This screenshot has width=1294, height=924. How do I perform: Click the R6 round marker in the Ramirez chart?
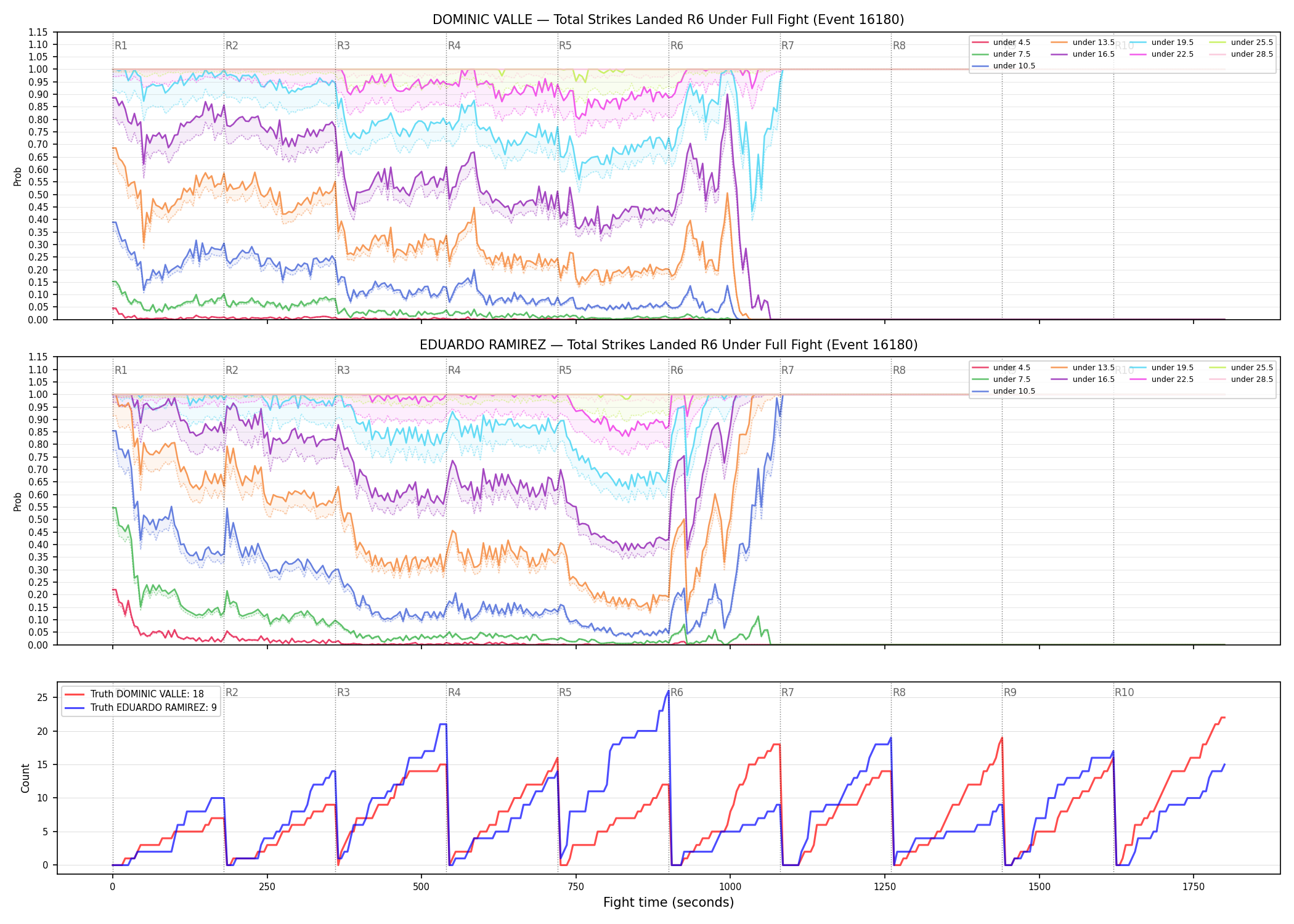coord(677,370)
